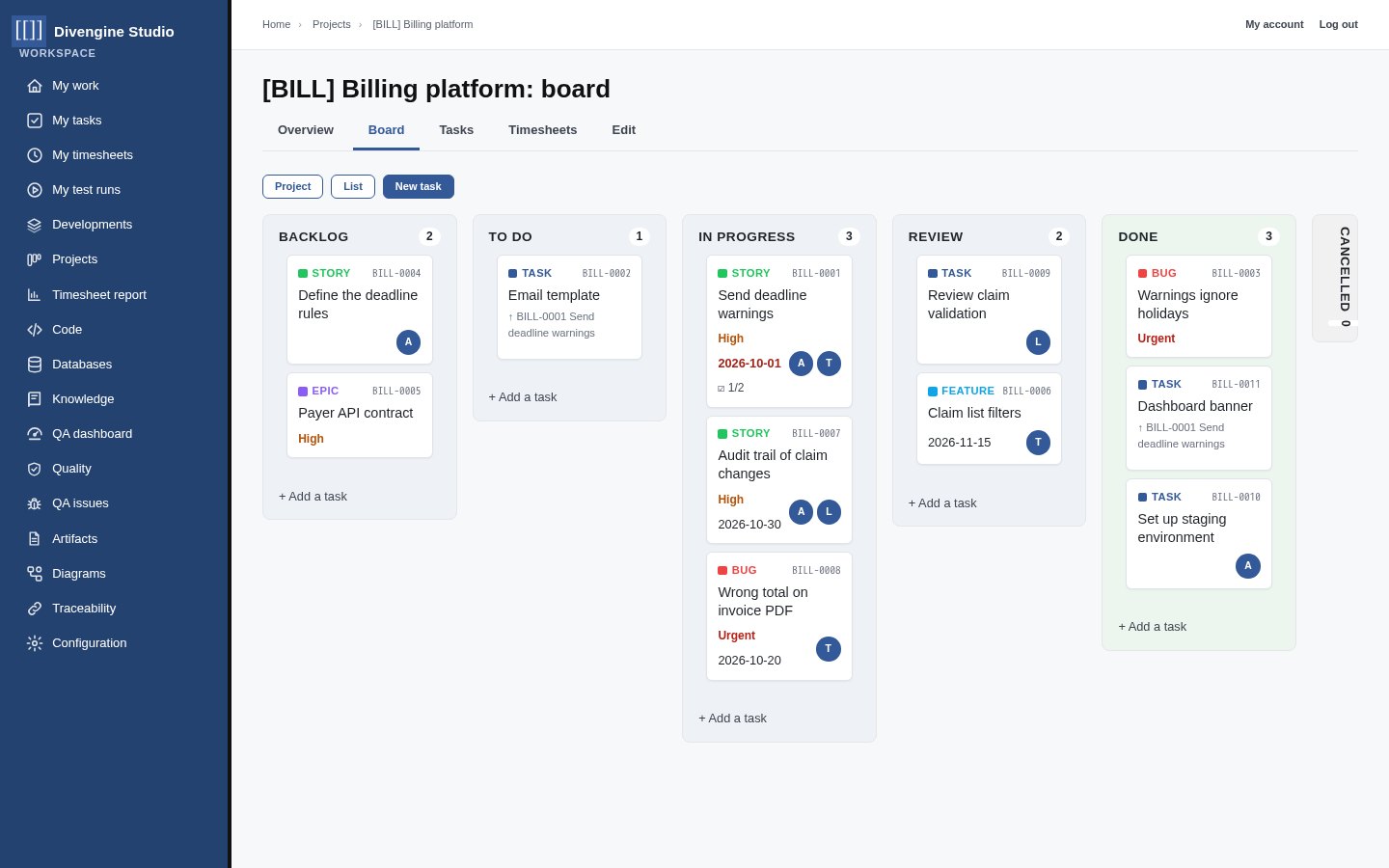The image size is (1389, 868).
Task: Click the play icon beside My test runs
Action: (x=35, y=190)
